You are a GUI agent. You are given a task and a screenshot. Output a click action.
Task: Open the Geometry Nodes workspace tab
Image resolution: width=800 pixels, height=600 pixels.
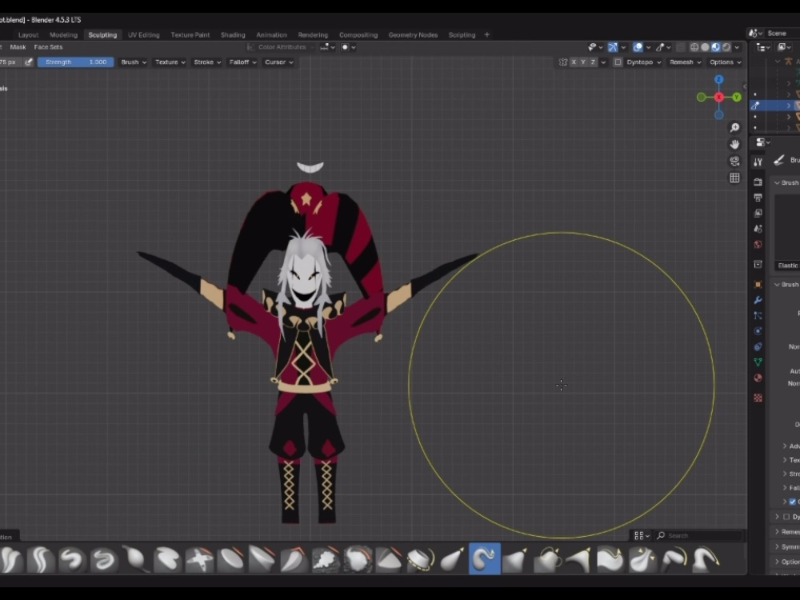click(413, 35)
